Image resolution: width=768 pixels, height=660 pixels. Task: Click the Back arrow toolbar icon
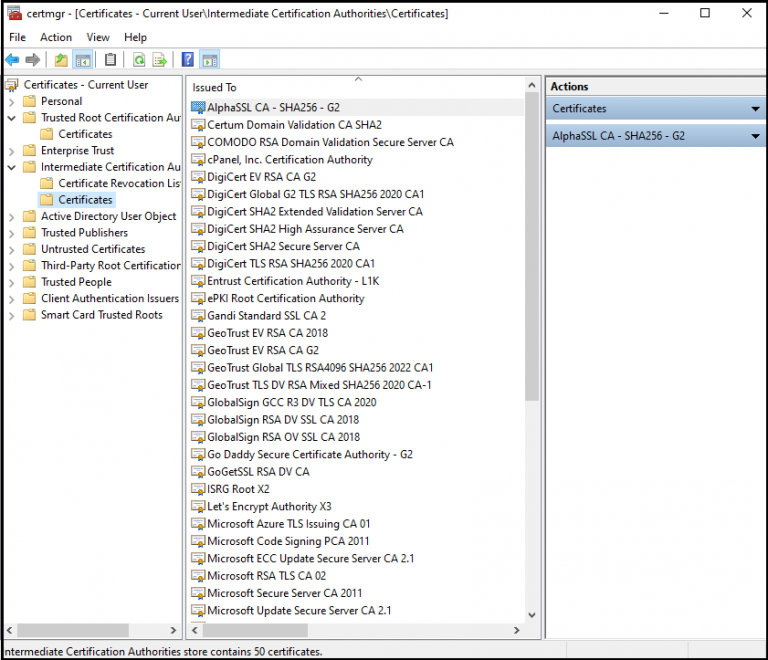coord(12,60)
